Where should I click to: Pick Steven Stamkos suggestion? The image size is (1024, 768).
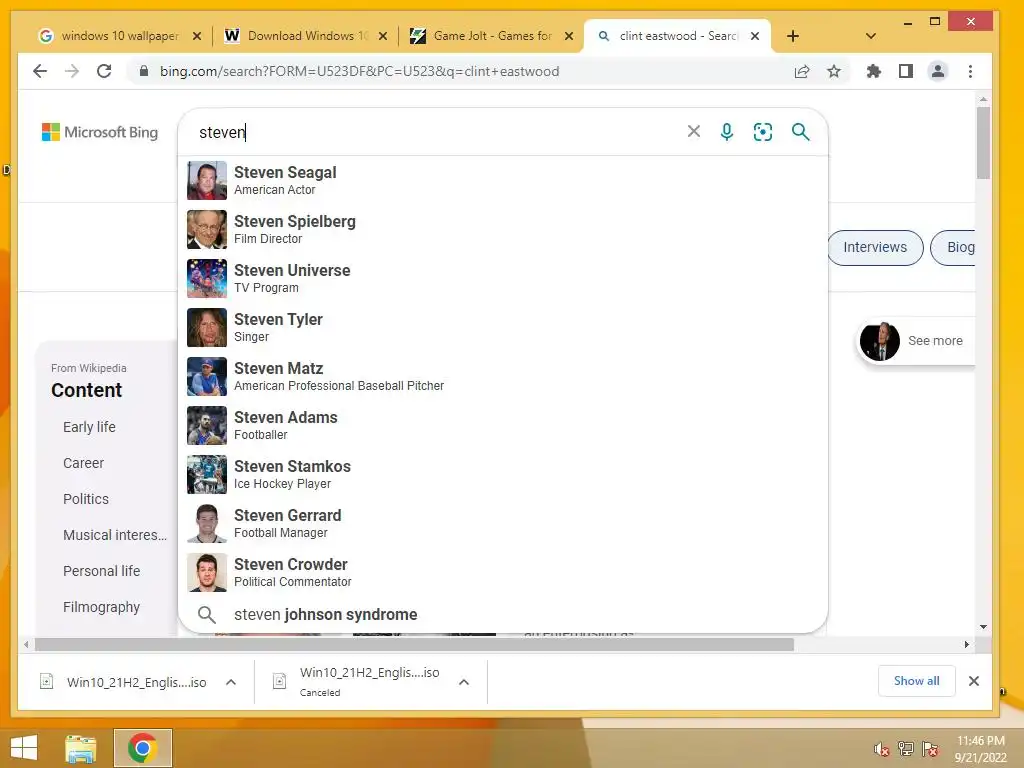503,474
